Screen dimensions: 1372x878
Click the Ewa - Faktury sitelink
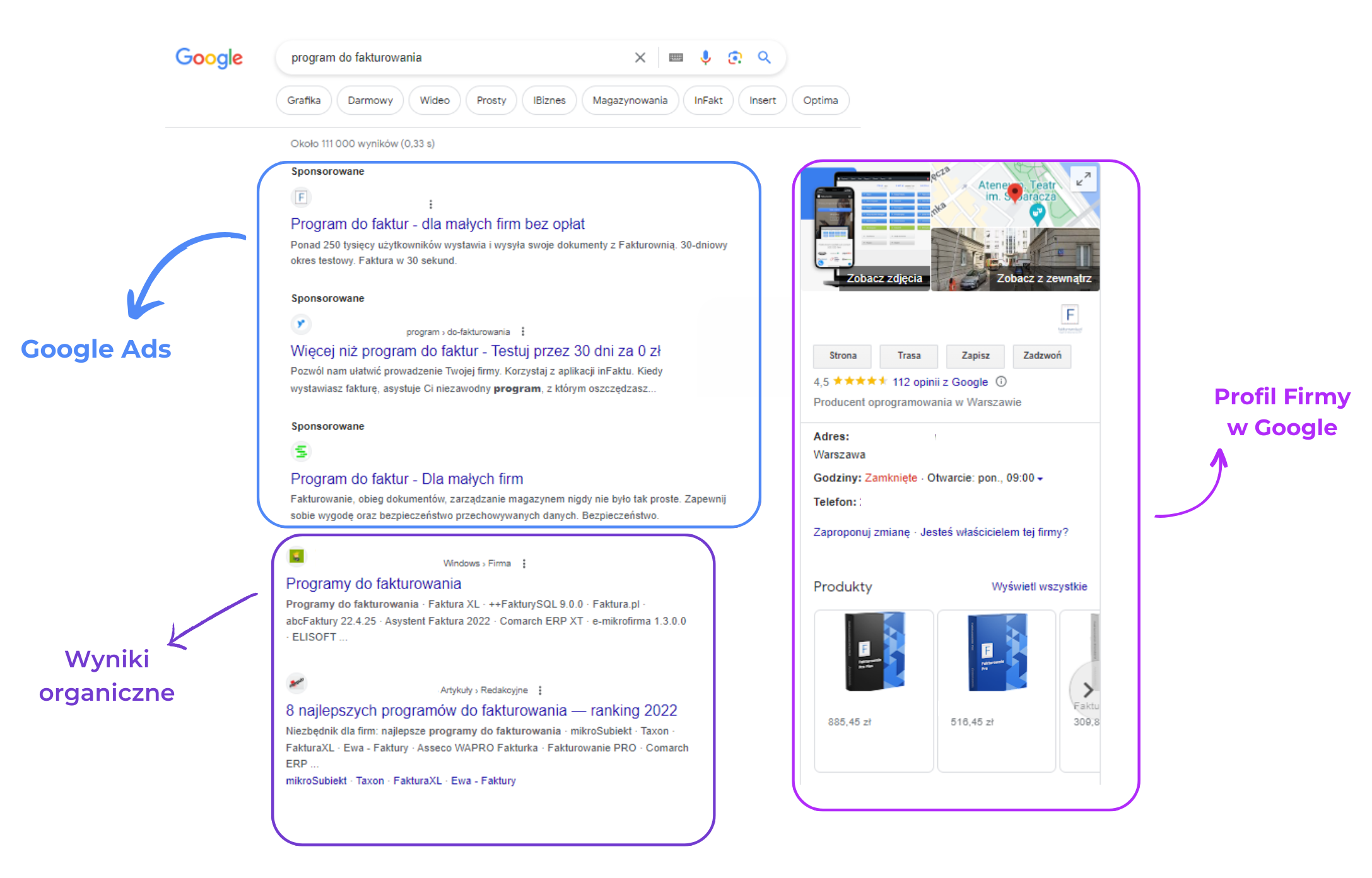point(483,781)
